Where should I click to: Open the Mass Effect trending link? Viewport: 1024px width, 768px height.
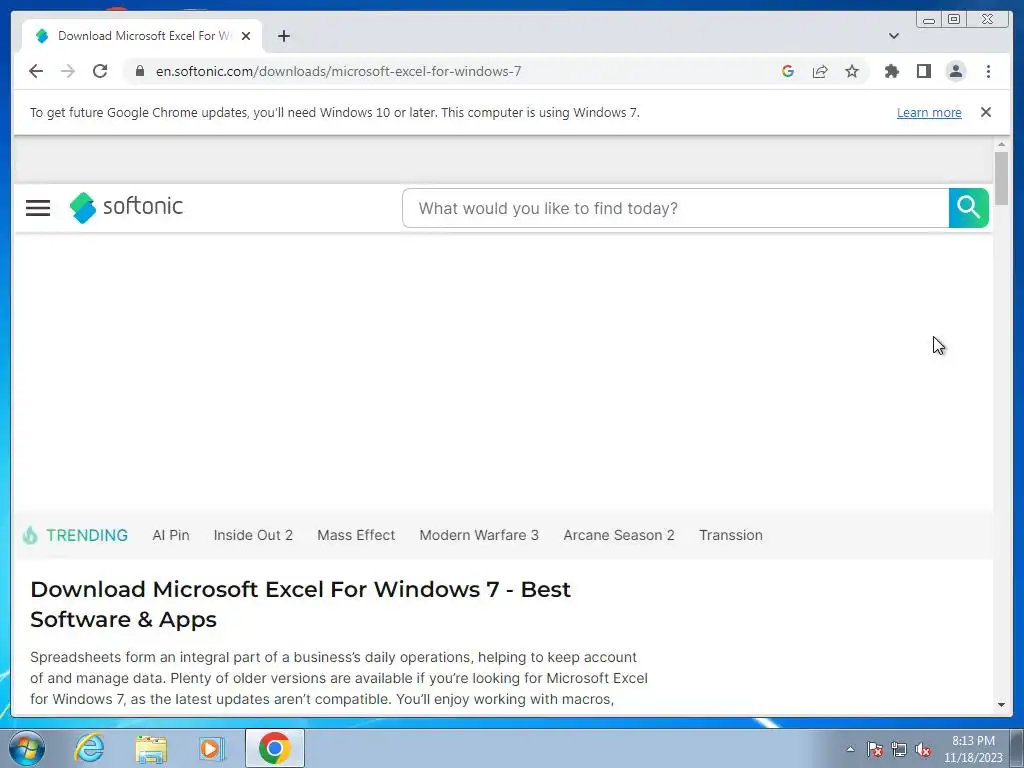356,535
